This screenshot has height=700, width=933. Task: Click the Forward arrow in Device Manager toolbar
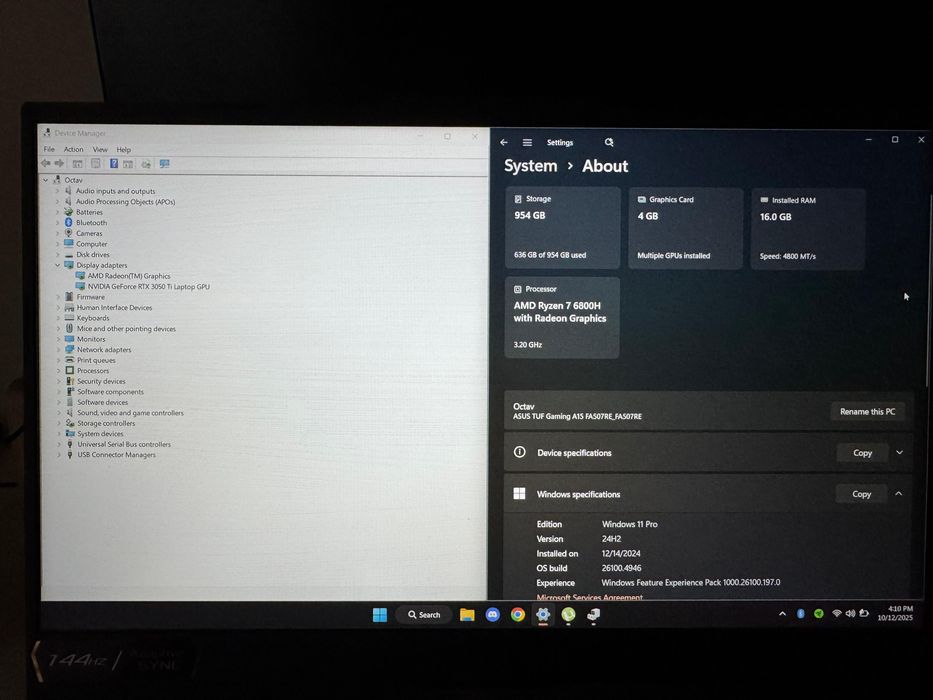click(59, 164)
